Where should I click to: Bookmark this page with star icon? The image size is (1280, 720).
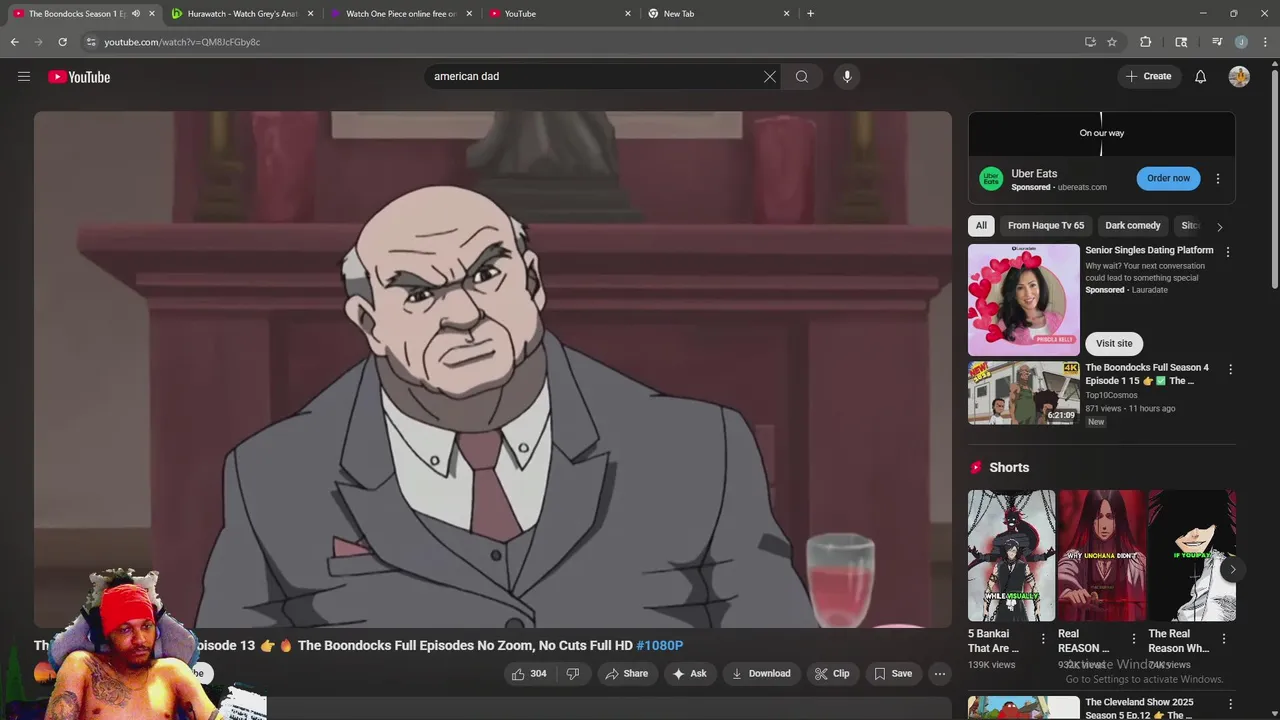[x=1112, y=42]
